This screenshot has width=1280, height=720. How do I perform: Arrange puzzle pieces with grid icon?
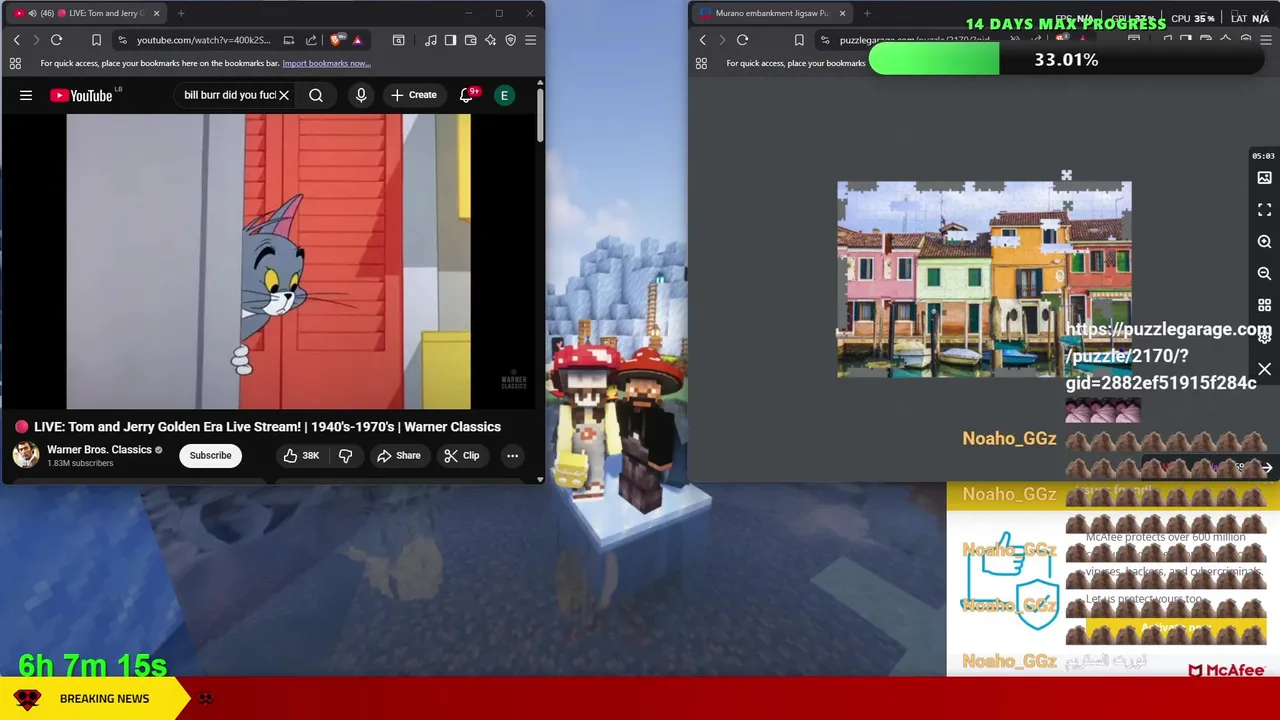point(1264,305)
